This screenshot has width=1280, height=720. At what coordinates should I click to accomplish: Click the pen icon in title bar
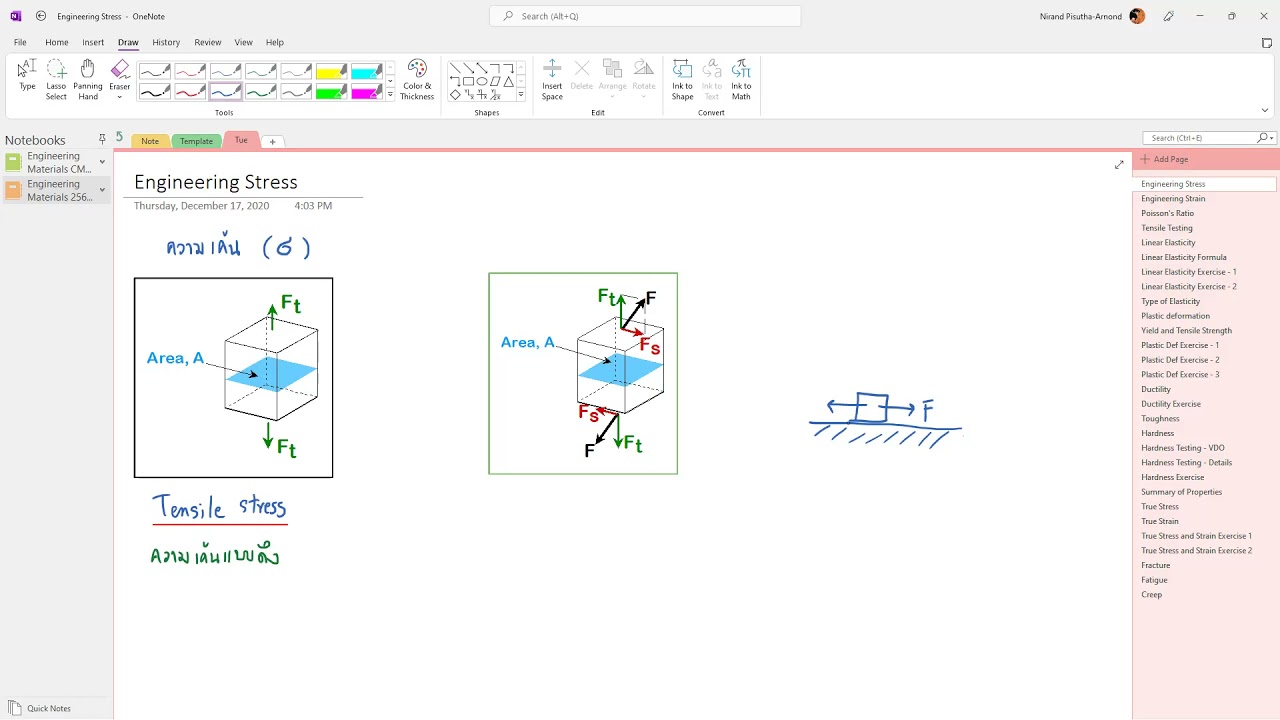click(x=1168, y=16)
